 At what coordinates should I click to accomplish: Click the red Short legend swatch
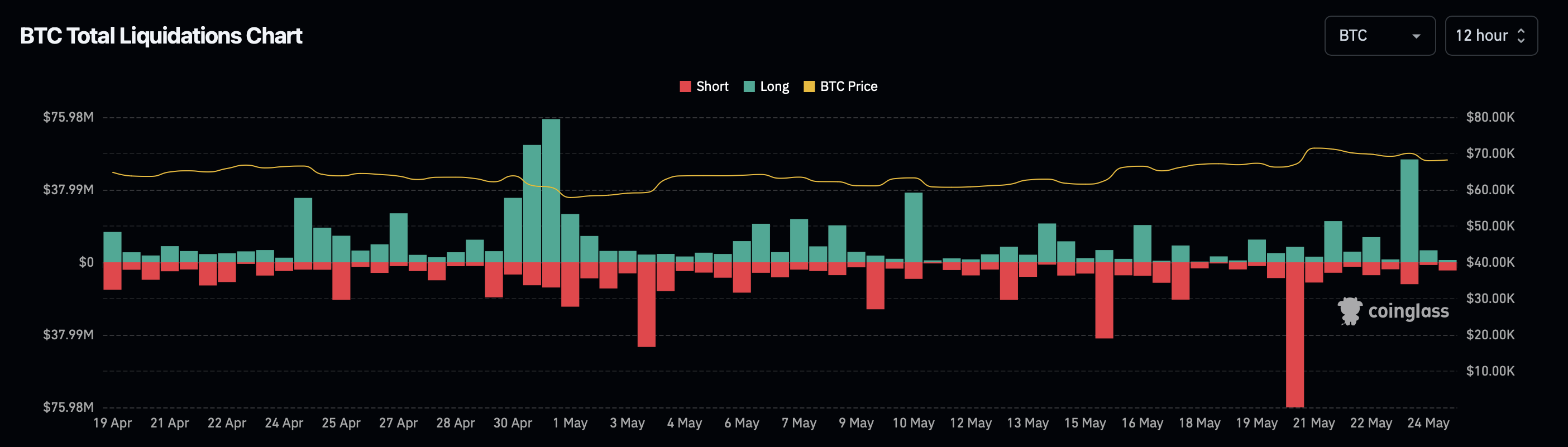685,86
